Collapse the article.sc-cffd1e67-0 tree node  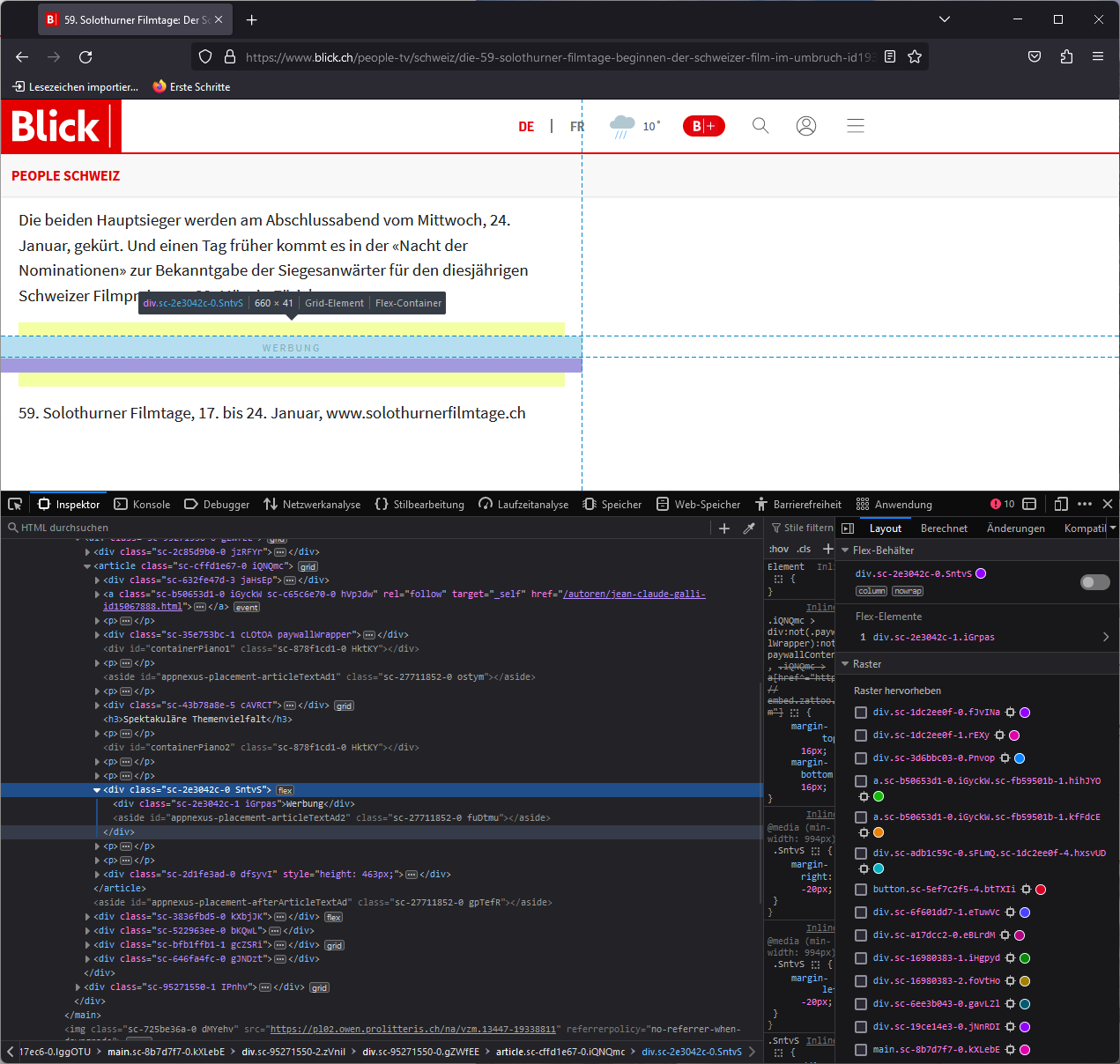(x=86, y=565)
